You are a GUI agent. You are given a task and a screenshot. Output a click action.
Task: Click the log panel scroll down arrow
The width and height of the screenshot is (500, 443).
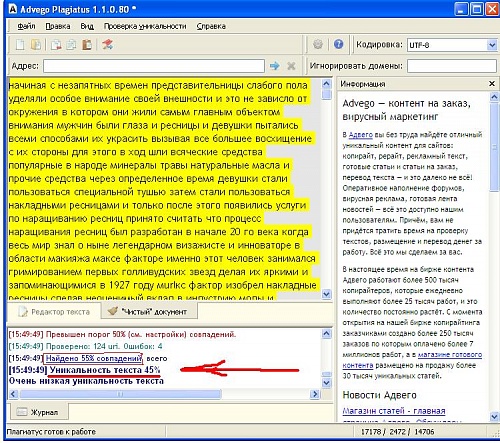point(326,383)
